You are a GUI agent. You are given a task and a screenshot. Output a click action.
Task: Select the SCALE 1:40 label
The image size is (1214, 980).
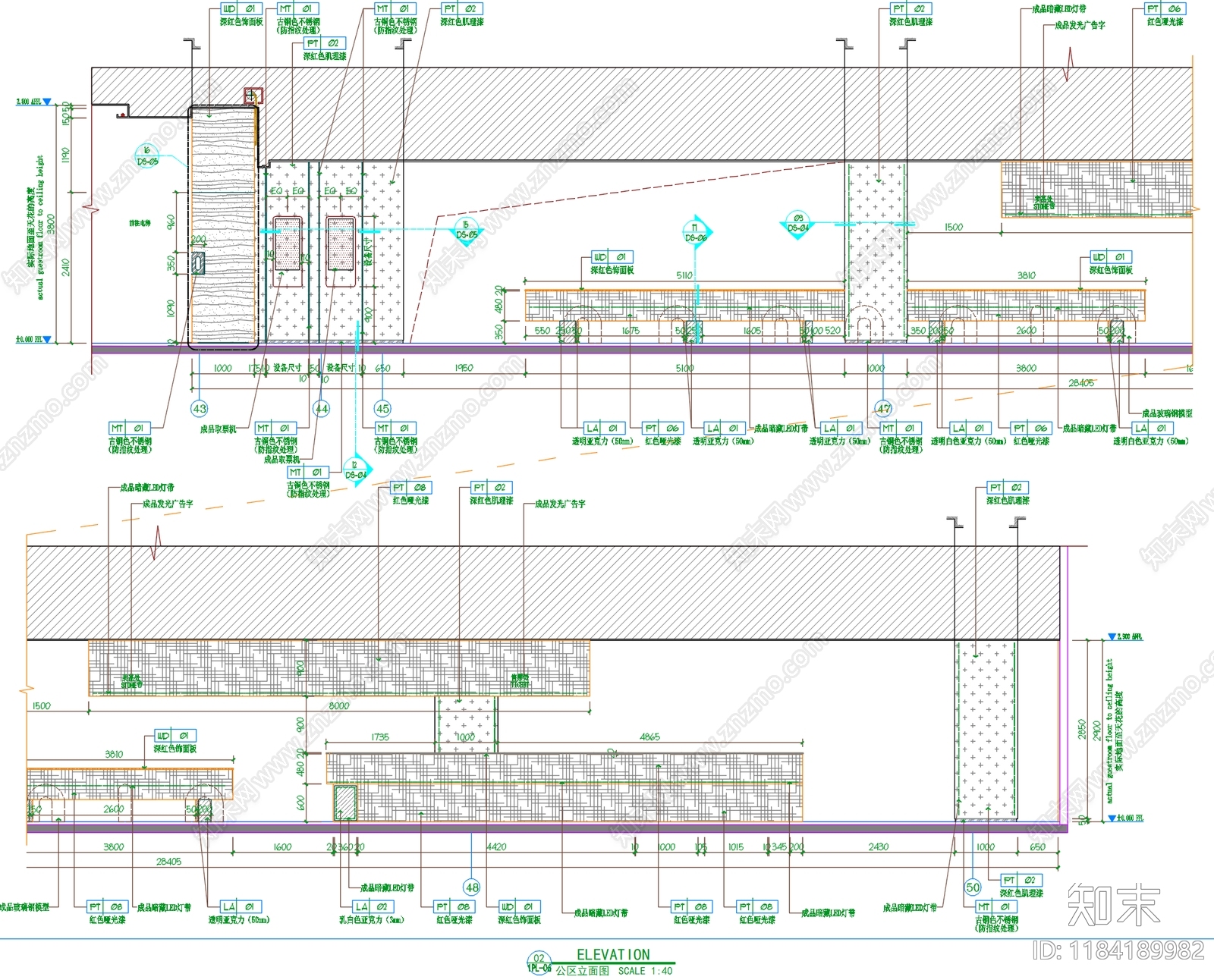(645, 971)
